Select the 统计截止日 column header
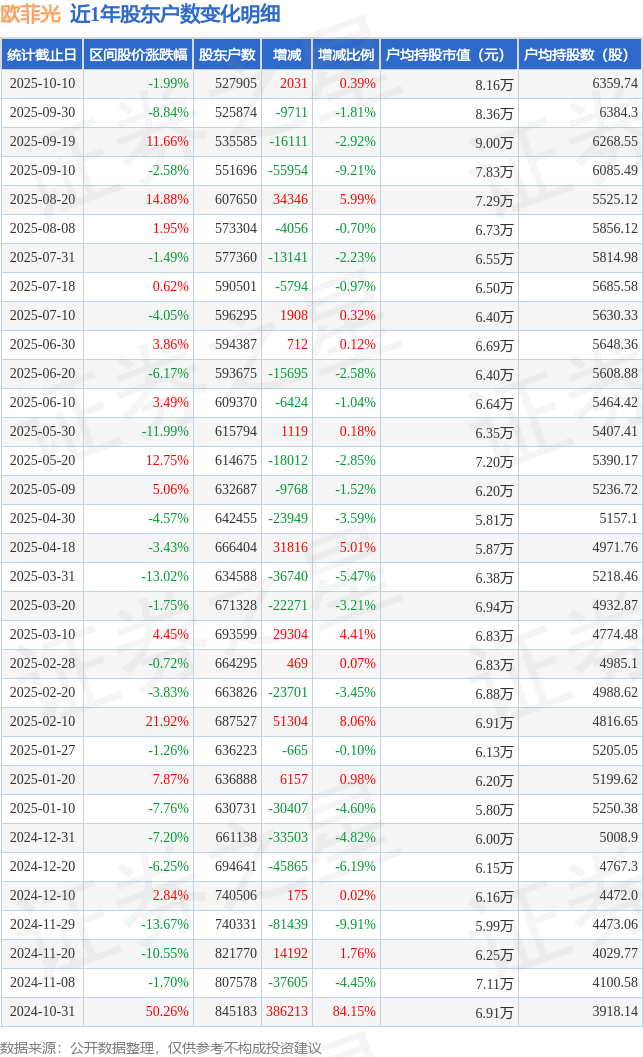The image size is (643, 1057). tap(41, 55)
